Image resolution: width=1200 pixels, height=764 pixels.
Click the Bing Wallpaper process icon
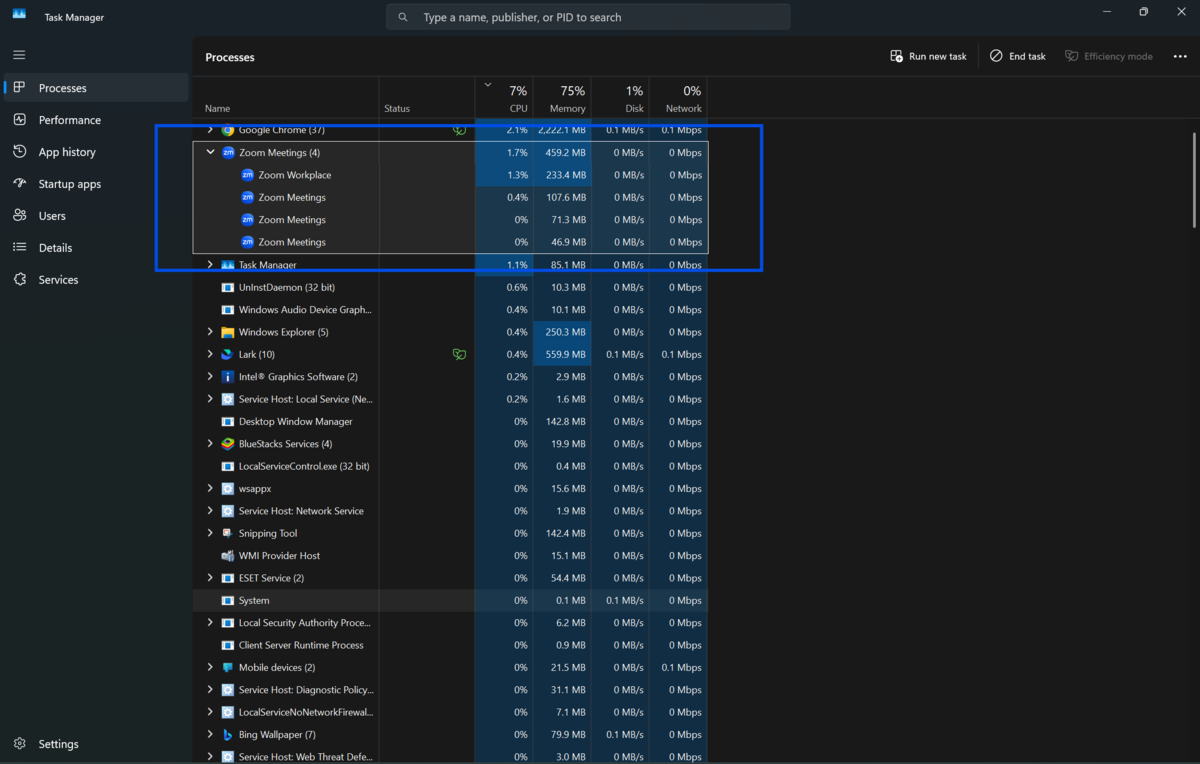[x=227, y=735]
